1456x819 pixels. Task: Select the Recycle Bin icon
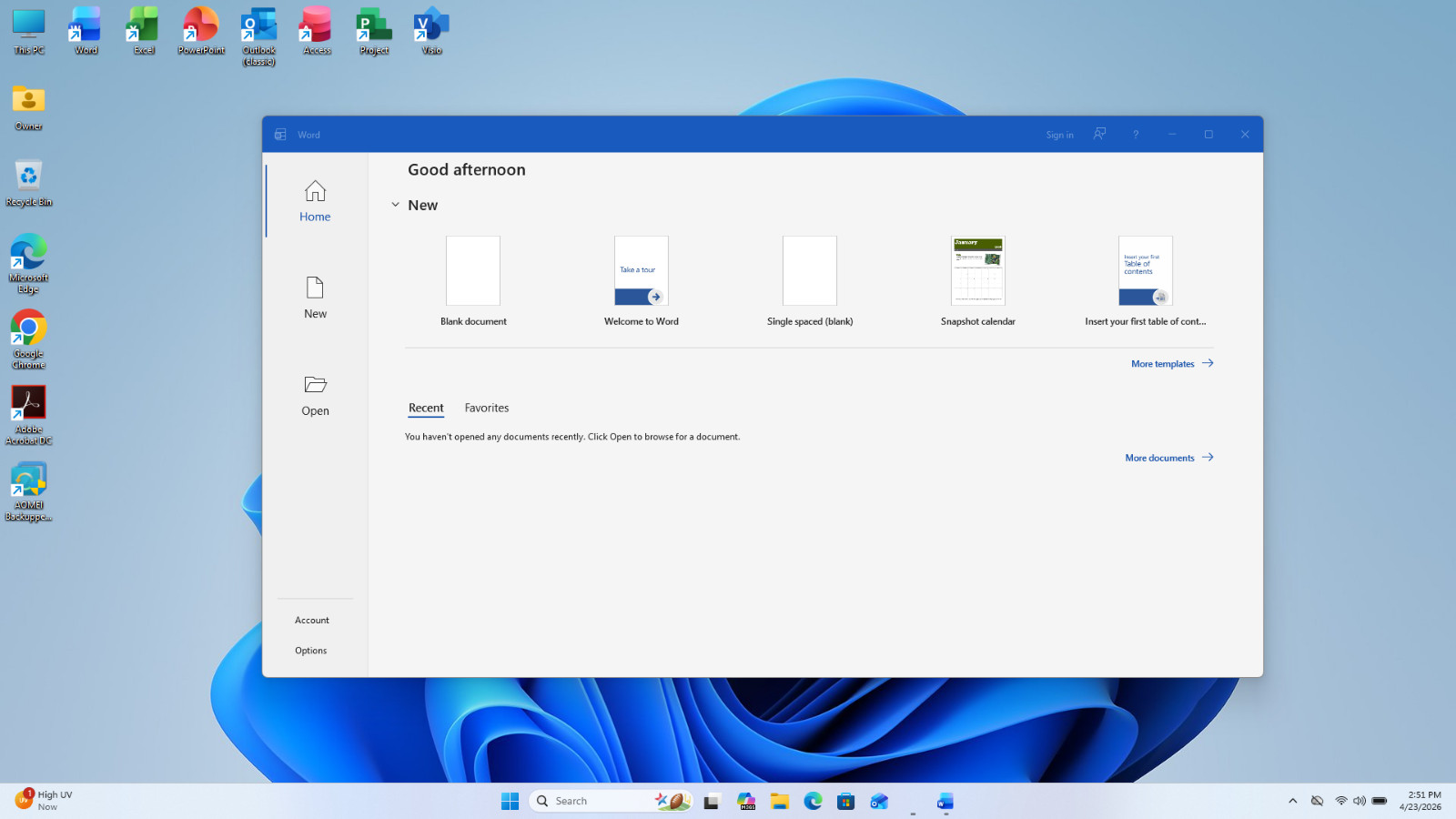click(29, 183)
